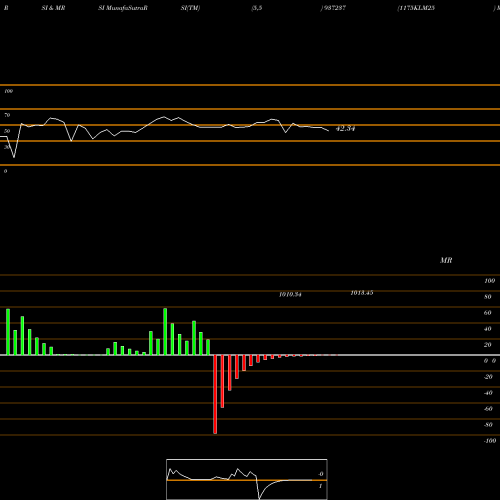Click the RSI axis label 100
The image size is (500, 500).
8,91
